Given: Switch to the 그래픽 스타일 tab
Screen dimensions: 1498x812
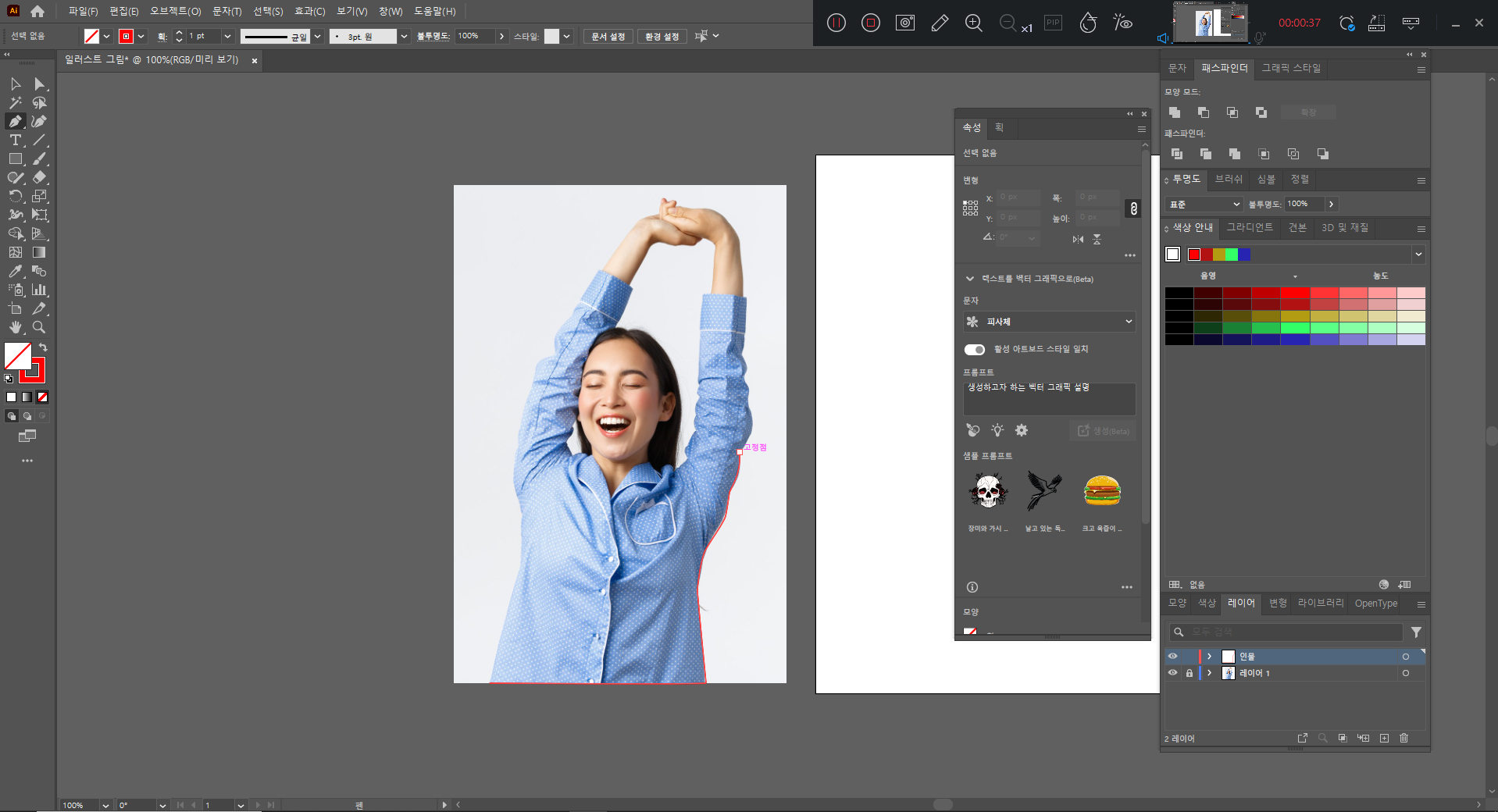Looking at the screenshot, I should click(x=1290, y=68).
